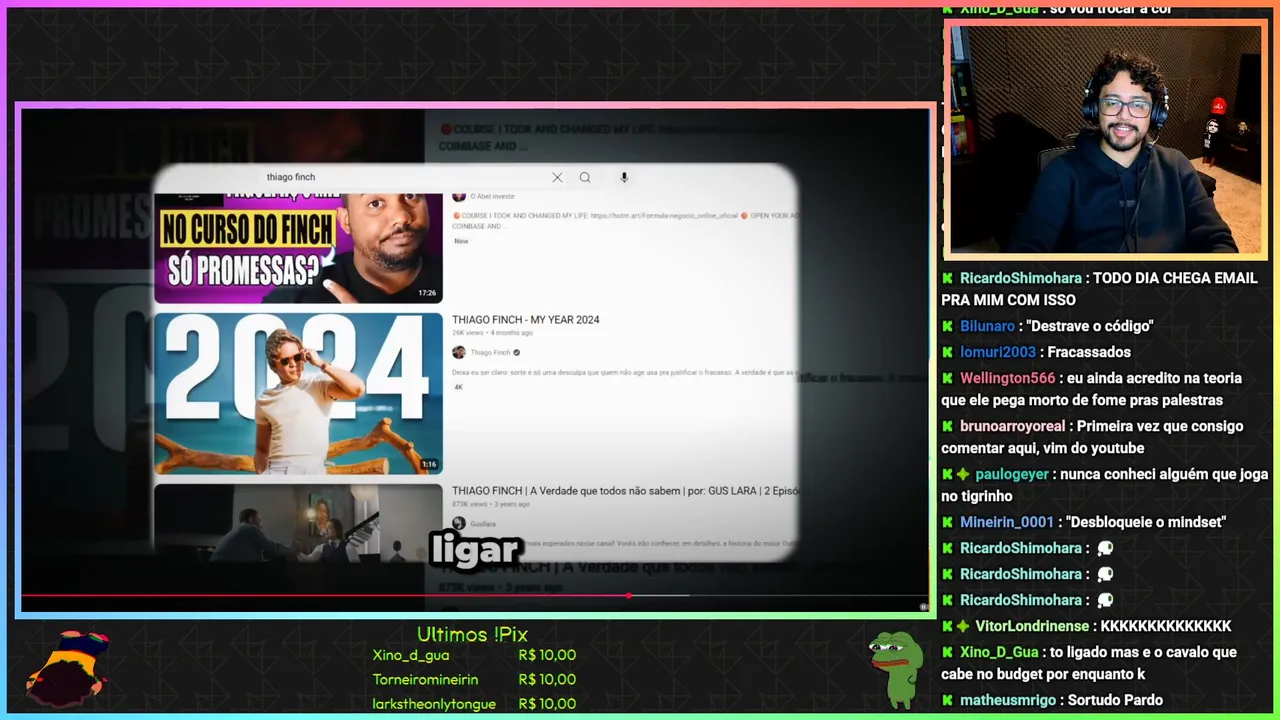
Task: Click the Thiago Finch channel avatar
Action: click(x=459, y=352)
